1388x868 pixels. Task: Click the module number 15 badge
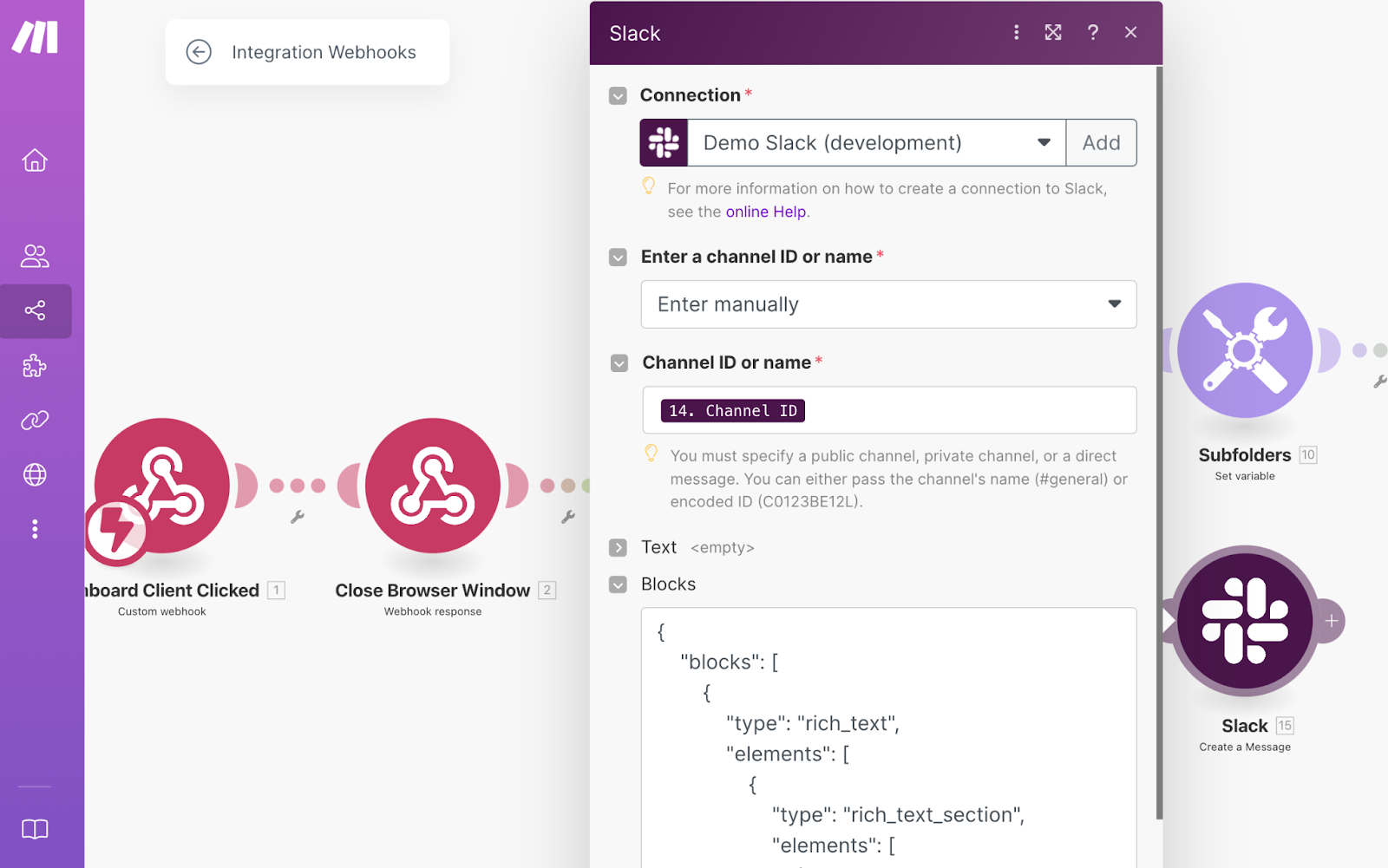pos(1285,726)
